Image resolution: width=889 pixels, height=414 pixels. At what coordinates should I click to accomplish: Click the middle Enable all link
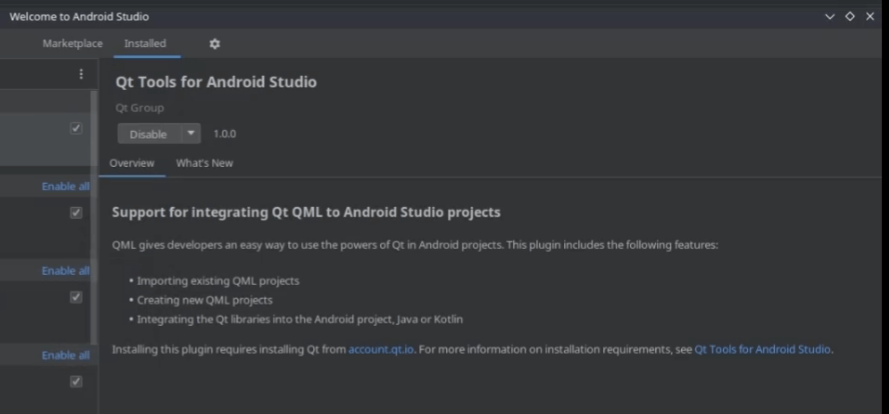point(66,271)
